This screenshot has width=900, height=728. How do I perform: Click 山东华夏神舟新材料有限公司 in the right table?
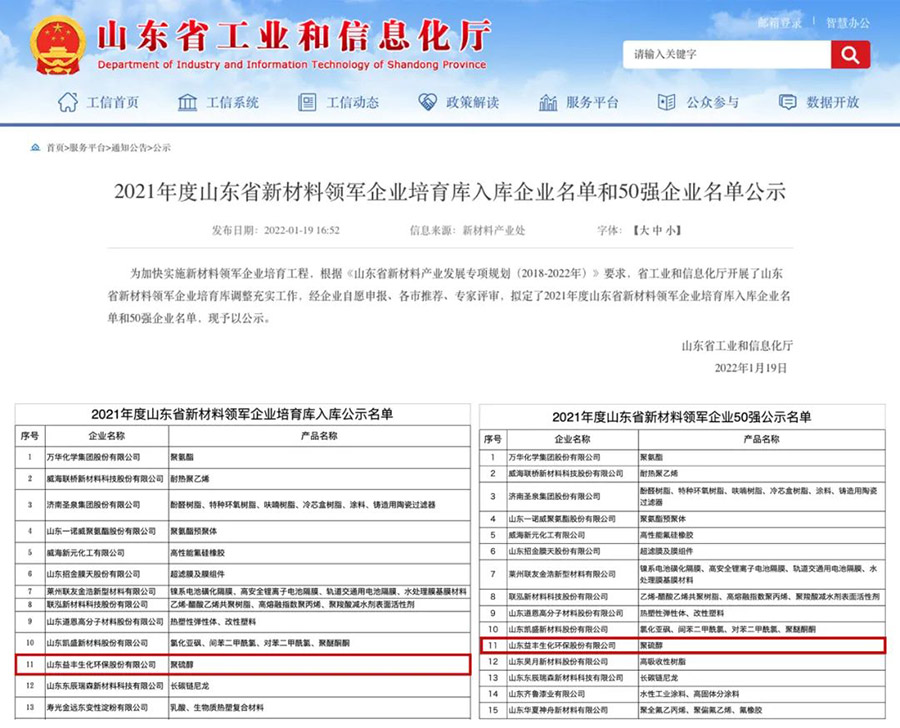(x=558, y=710)
